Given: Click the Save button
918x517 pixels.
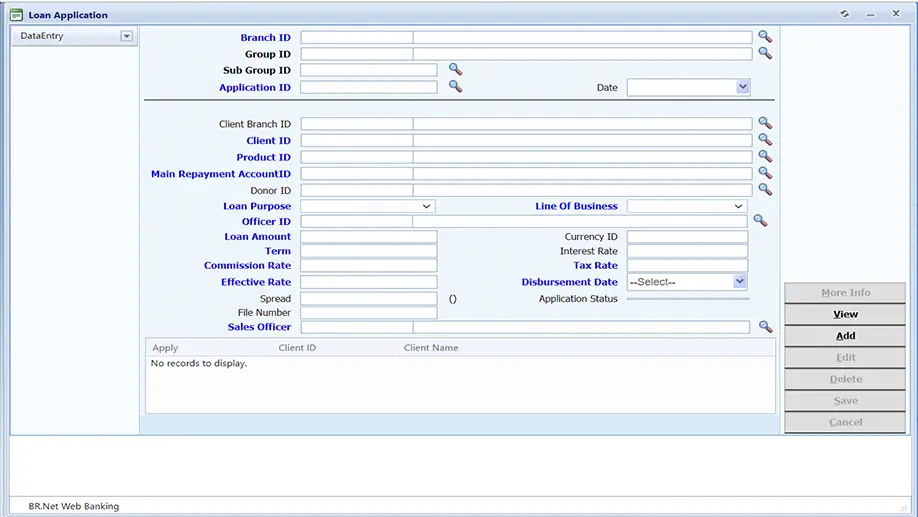Looking at the screenshot, I should point(845,400).
